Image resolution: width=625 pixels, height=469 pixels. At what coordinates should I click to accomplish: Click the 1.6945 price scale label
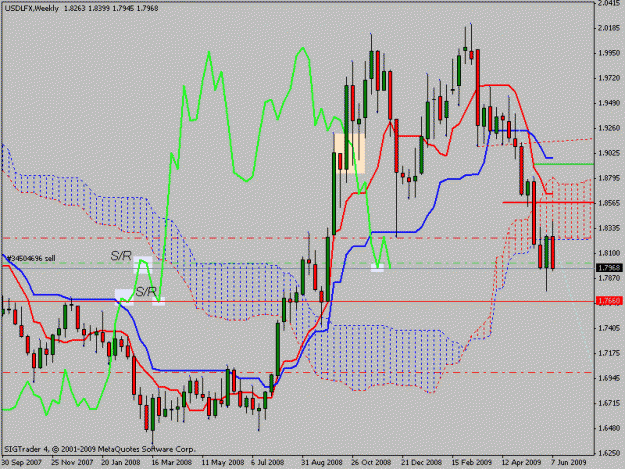(610, 379)
